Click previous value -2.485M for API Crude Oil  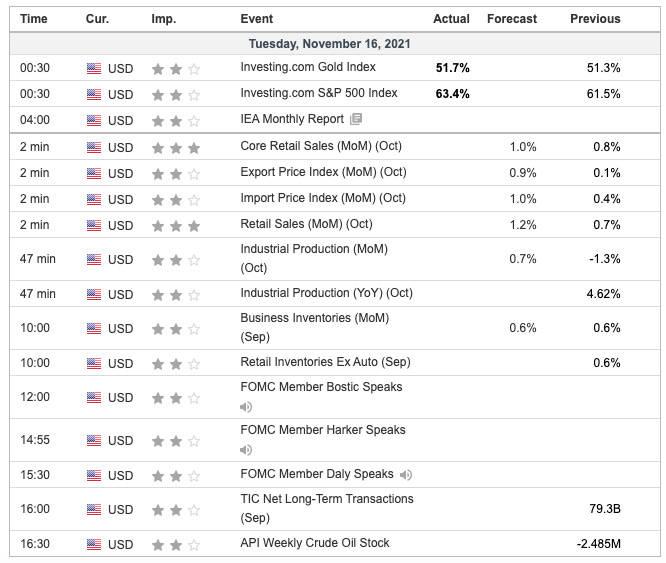click(598, 543)
